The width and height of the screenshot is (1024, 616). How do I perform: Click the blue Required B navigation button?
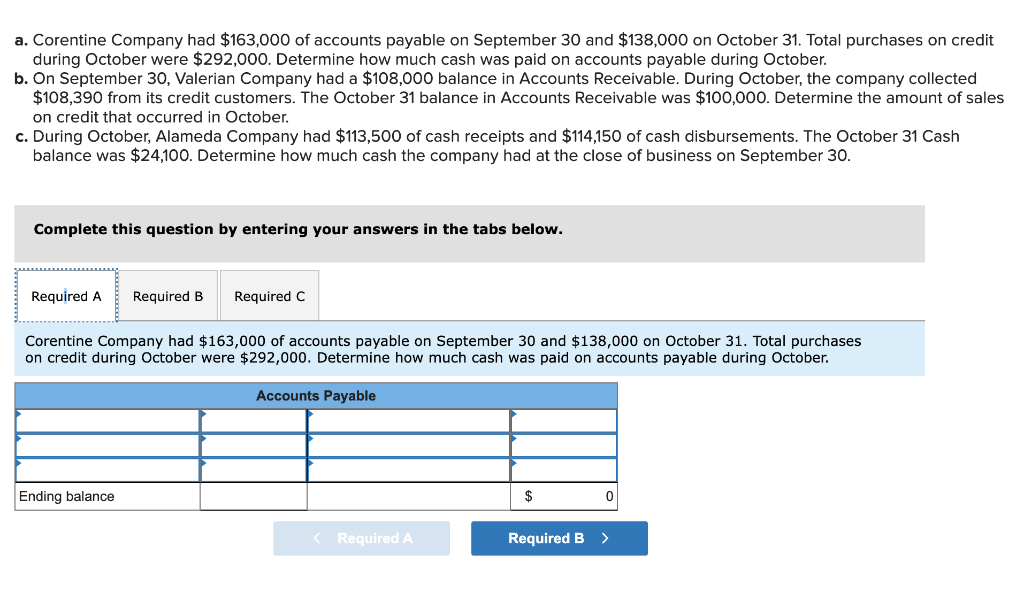click(x=558, y=538)
